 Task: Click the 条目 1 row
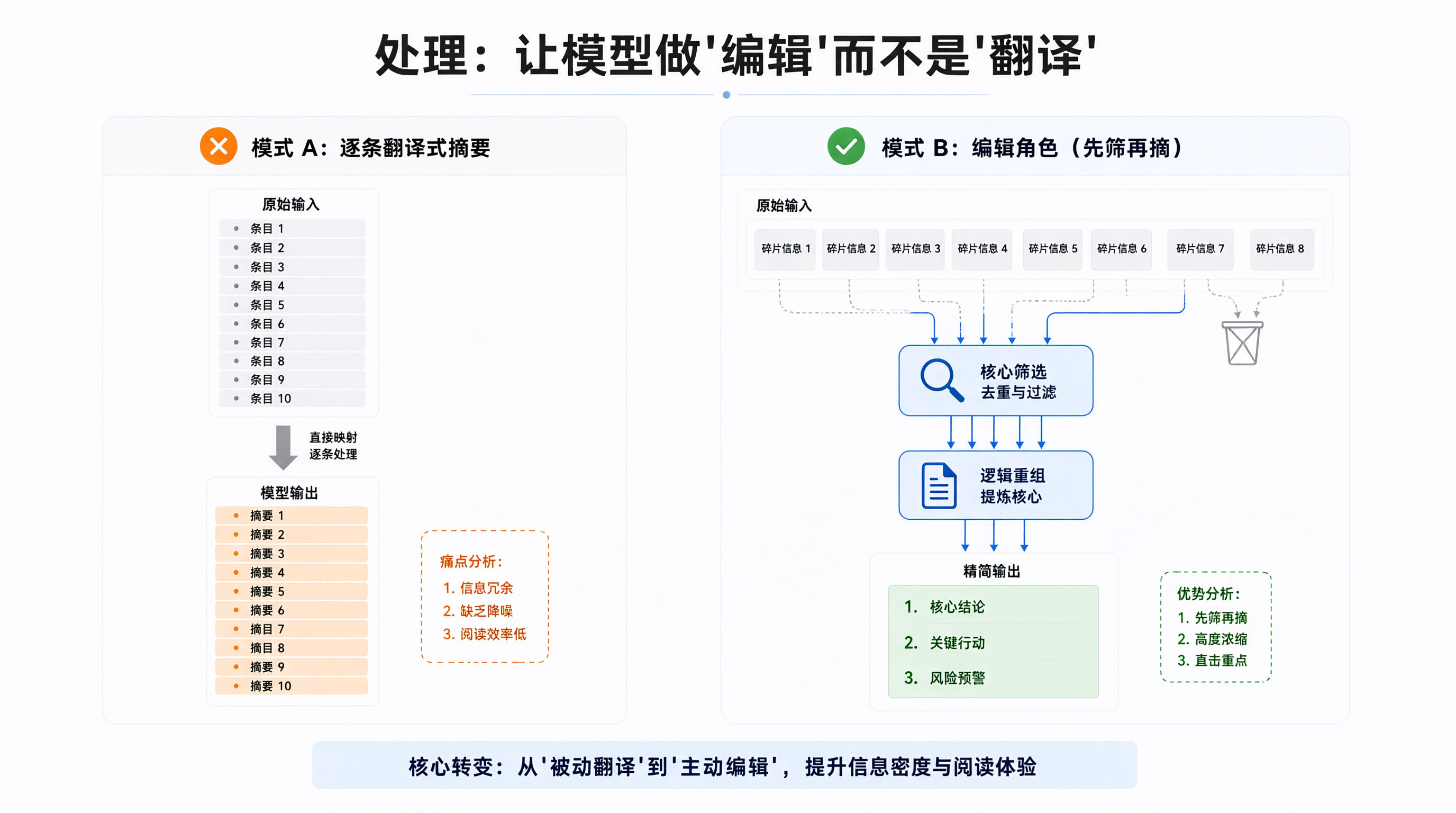(x=292, y=229)
